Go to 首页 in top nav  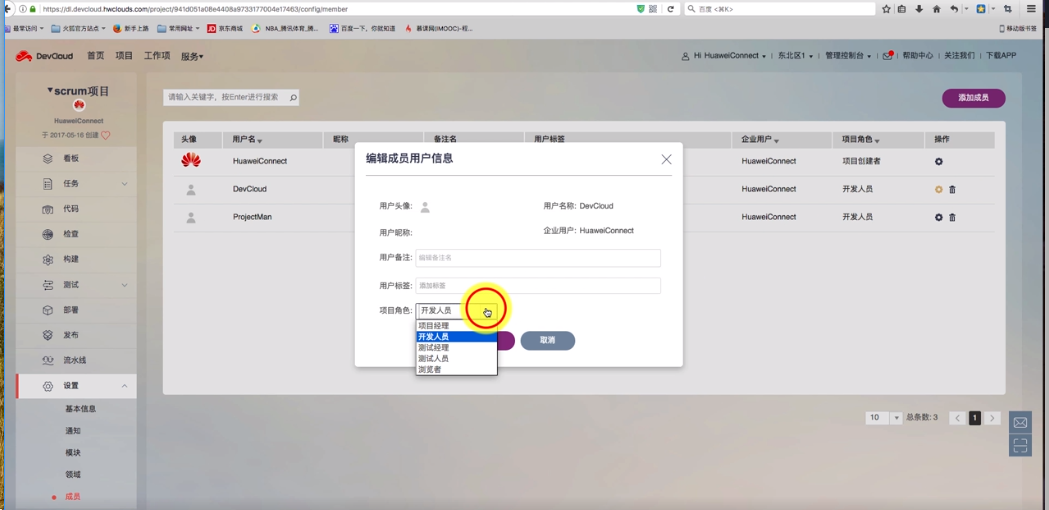pyautogui.click(x=96, y=56)
